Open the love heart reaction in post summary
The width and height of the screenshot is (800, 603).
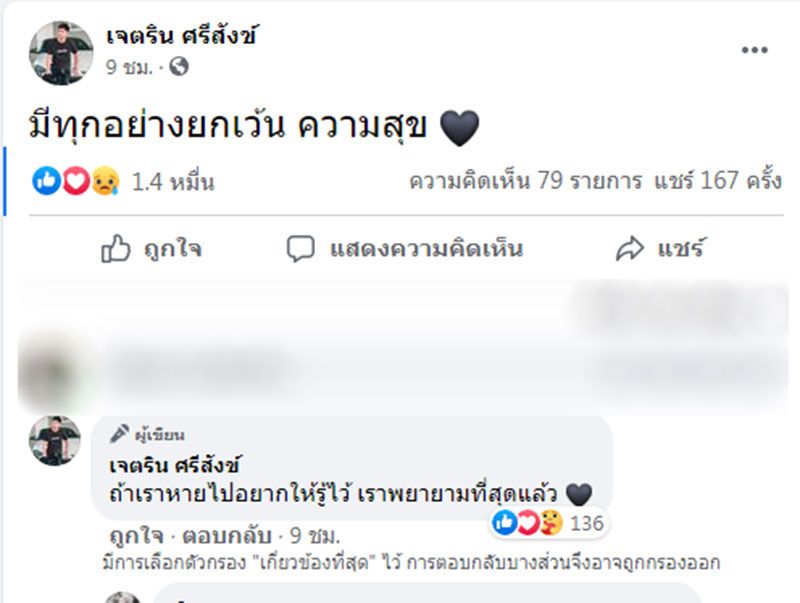pyautogui.click(x=76, y=181)
